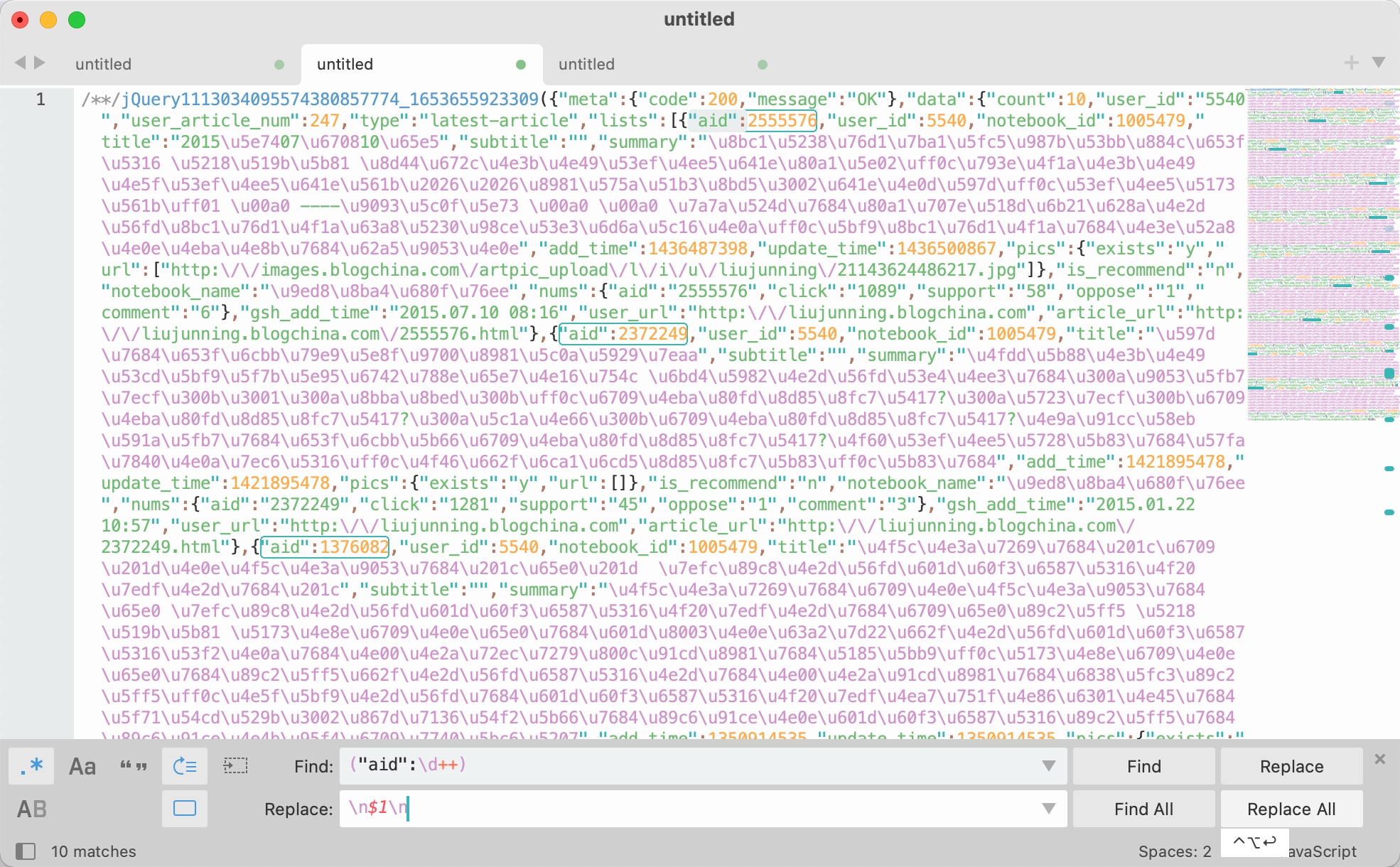The image size is (1400, 867).
Task: Switch to the third untitled tab
Action: click(x=587, y=64)
